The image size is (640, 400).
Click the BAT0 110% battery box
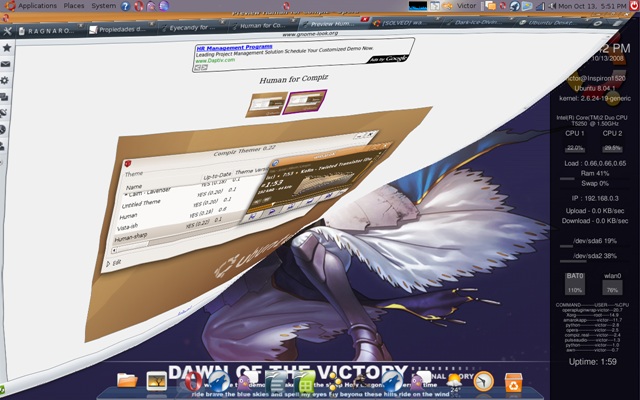575,283
